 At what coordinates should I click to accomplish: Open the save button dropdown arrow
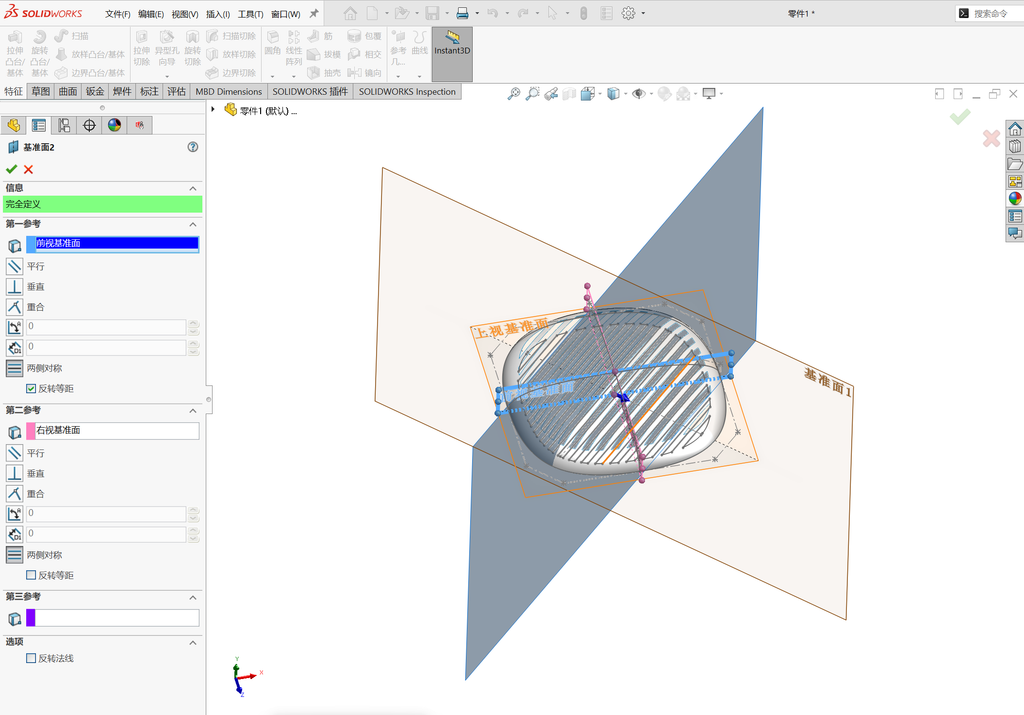(x=447, y=13)
